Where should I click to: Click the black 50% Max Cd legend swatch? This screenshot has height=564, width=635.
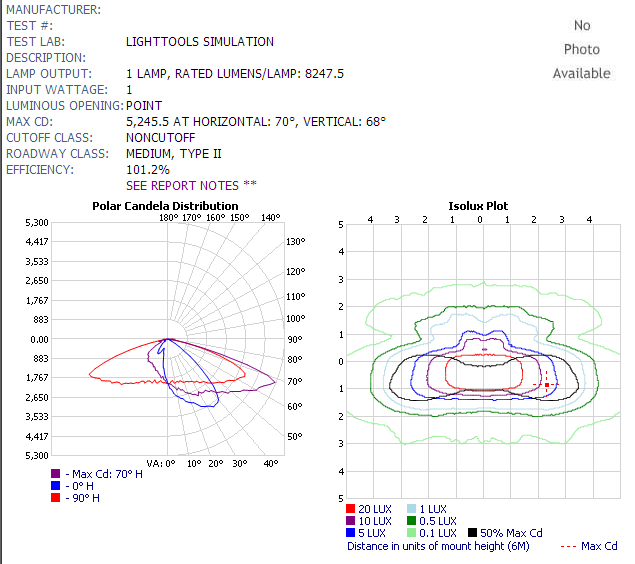[473, 533]
